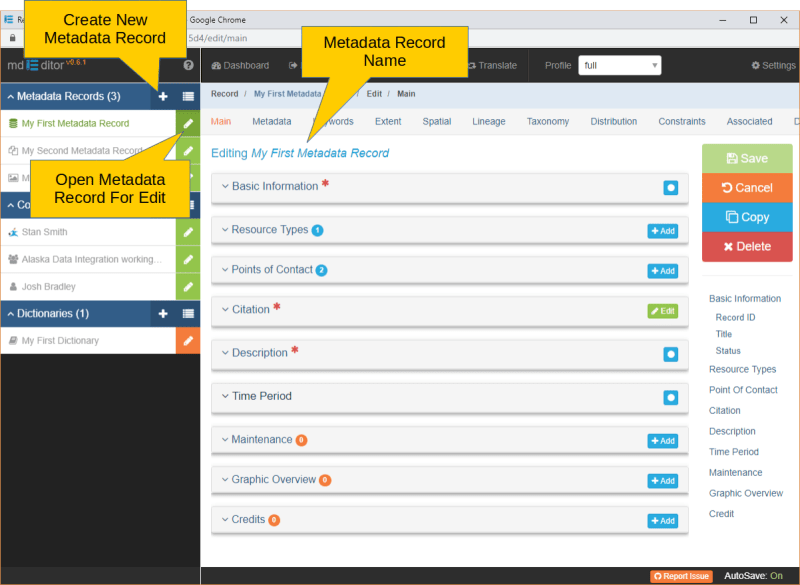This screenshot has width=800, height=585.
Task: Open the Settings gear menu
Action: coord(772,65)
